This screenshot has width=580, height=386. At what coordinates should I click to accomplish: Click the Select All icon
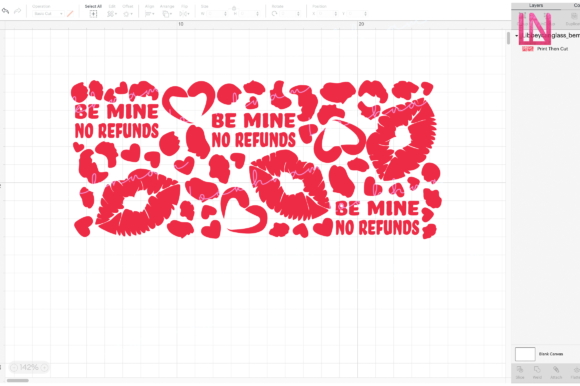point(93,14)
